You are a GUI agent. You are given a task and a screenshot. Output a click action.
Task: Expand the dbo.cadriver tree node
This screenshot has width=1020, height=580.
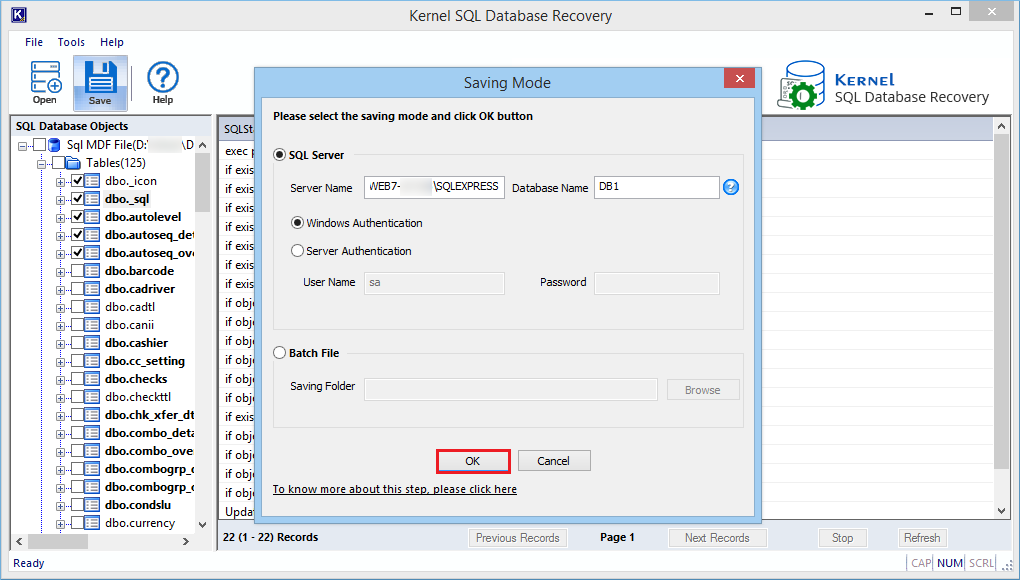pos(60,290)
